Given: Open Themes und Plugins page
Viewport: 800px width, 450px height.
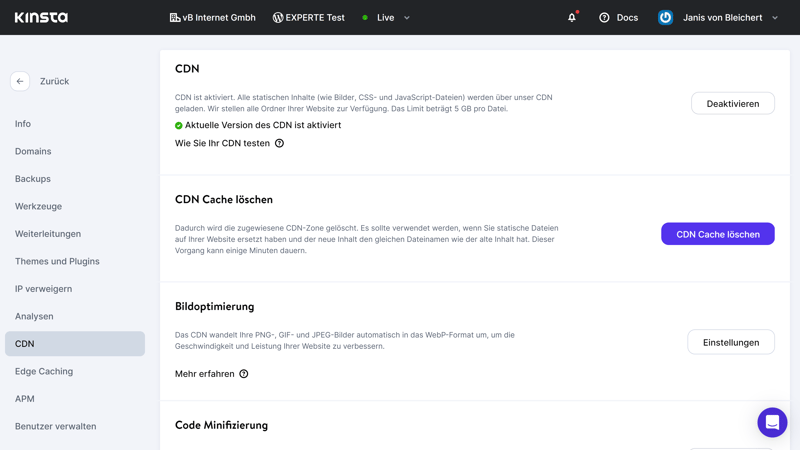Looking at the screenshot, I should point(57,261).
